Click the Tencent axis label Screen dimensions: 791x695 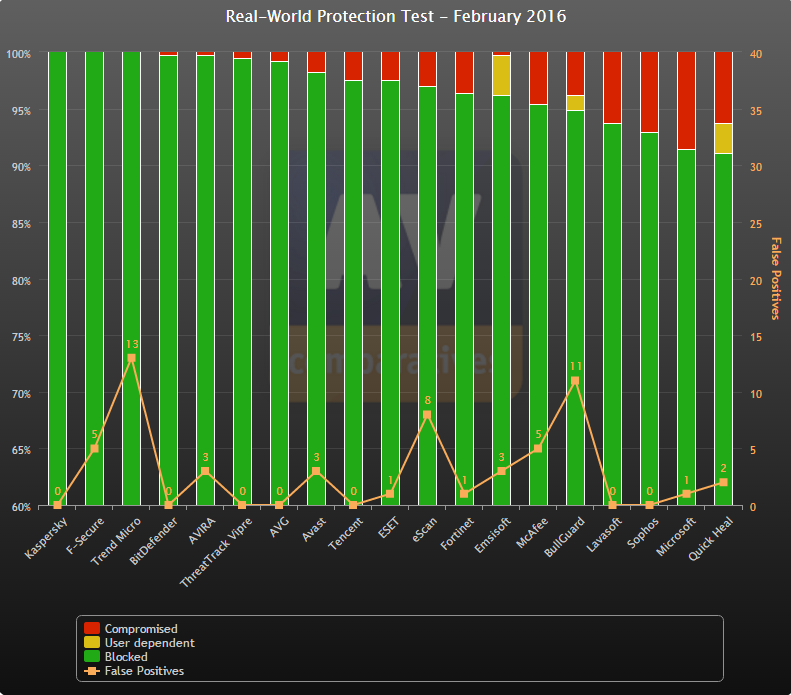346,534
